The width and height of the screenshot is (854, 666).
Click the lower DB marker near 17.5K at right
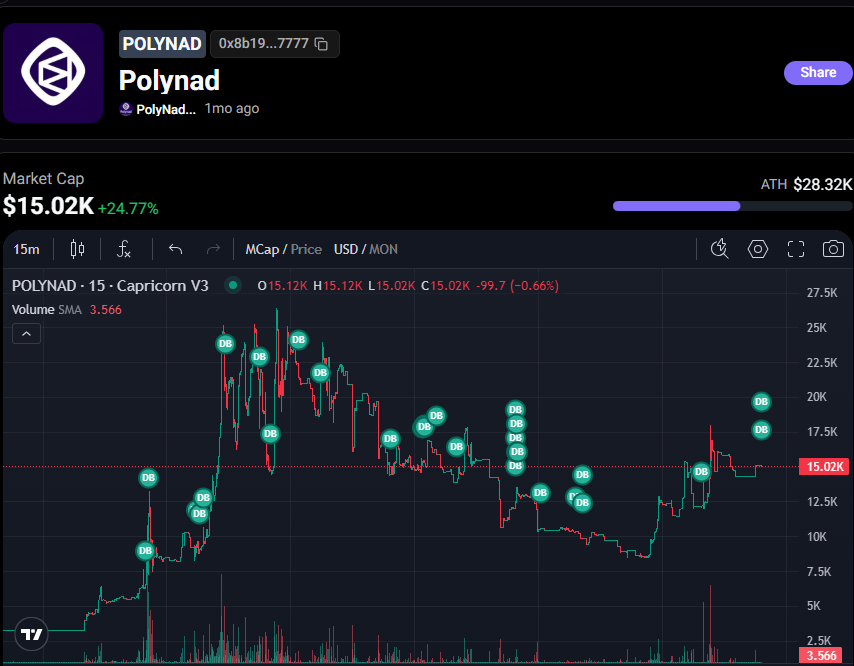coord(761,430)
